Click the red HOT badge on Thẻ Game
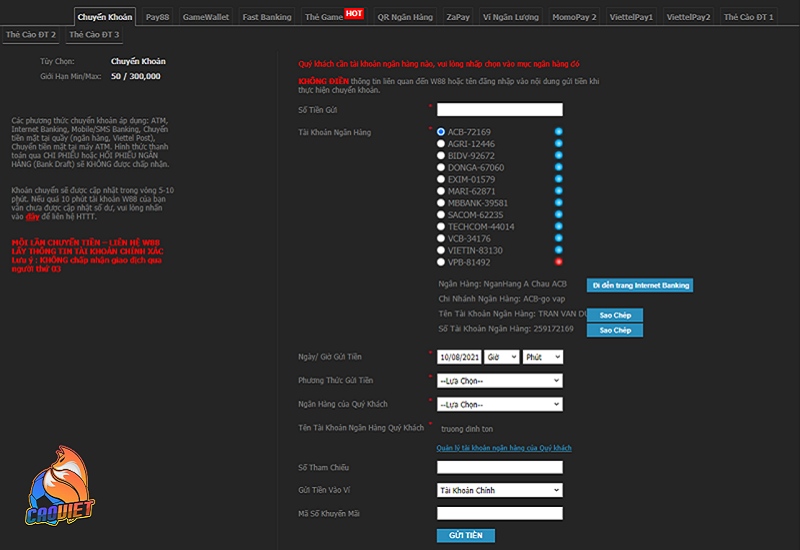The height and width of the screenshot is (550, 800). (x=354, y=13)
